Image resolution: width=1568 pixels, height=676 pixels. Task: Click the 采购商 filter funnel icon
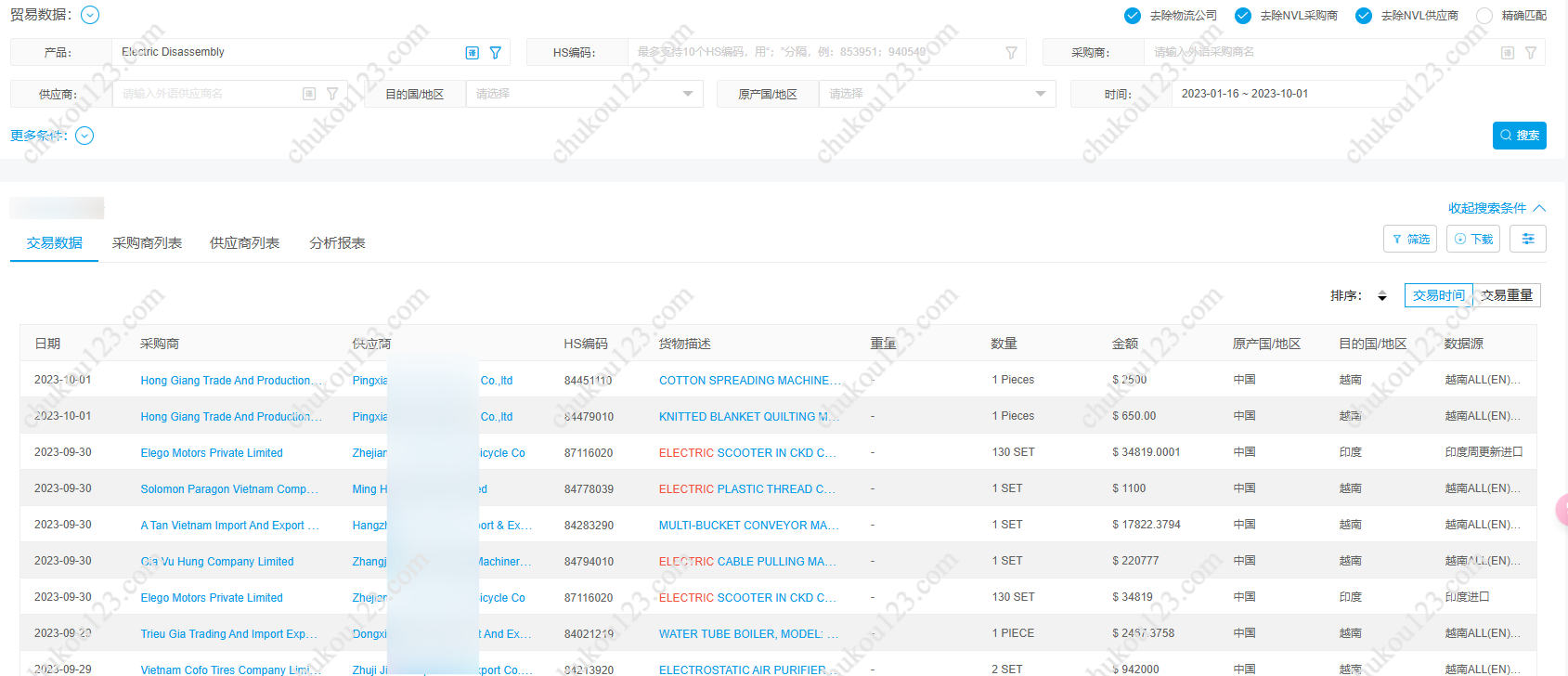(1531, 53)
